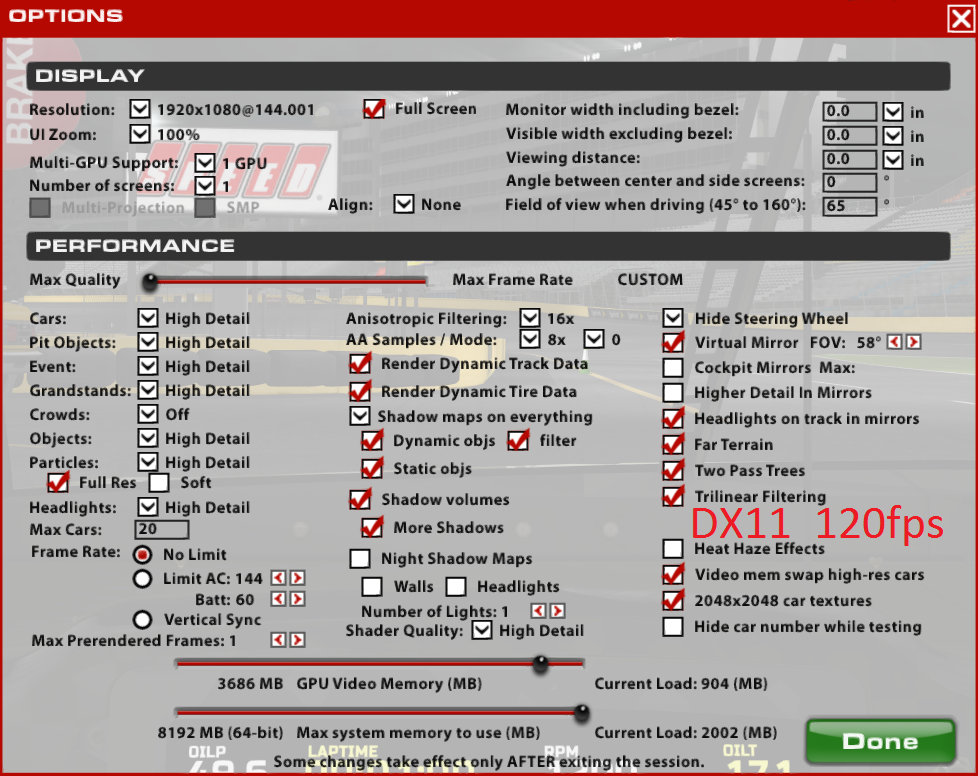Select the Vertical Sync radio button

(x=143, y=620)
